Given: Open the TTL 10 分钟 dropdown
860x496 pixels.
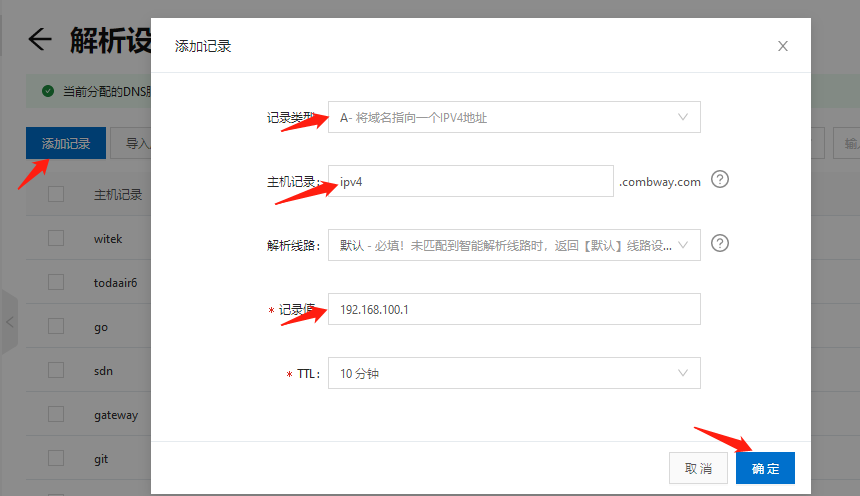Looking at the screenshot, I should coord(514,373).
